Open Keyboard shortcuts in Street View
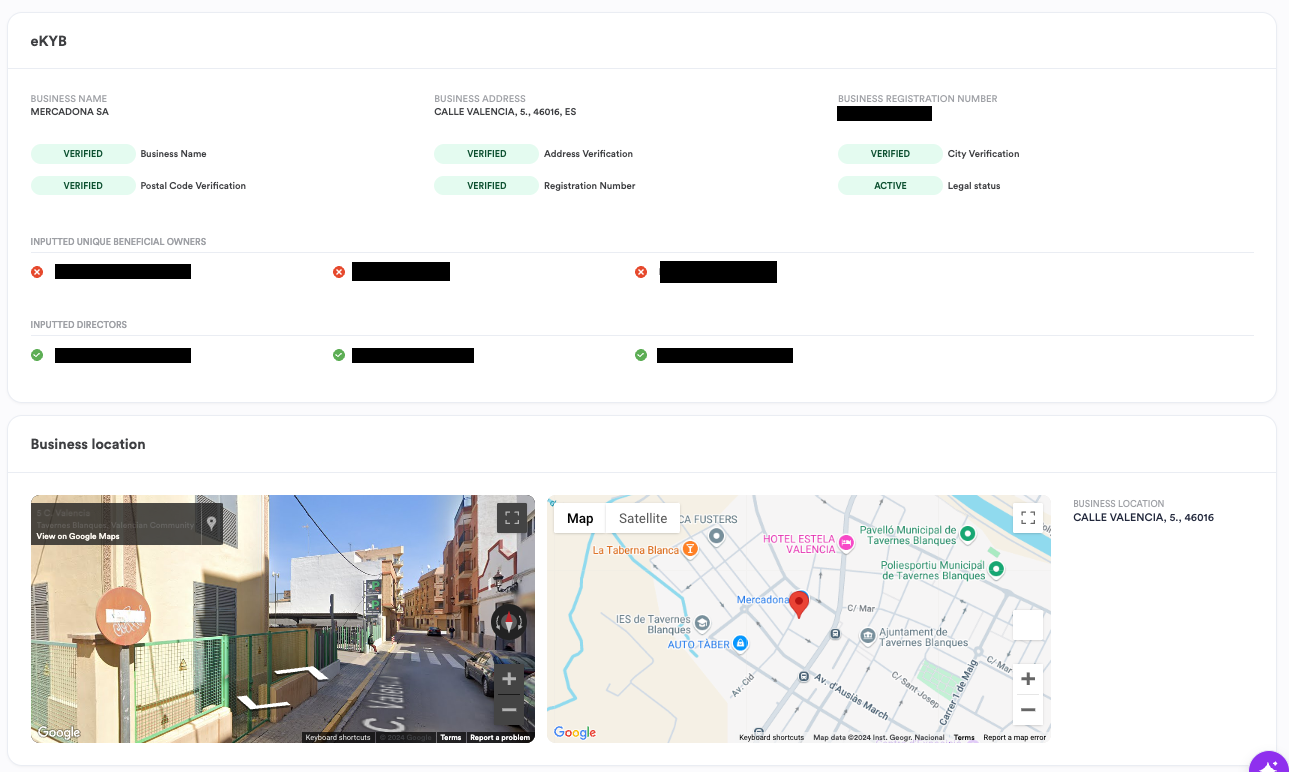Image resolution: width=1289 pixels, height=772 pixels. click(x=338, y=738)
